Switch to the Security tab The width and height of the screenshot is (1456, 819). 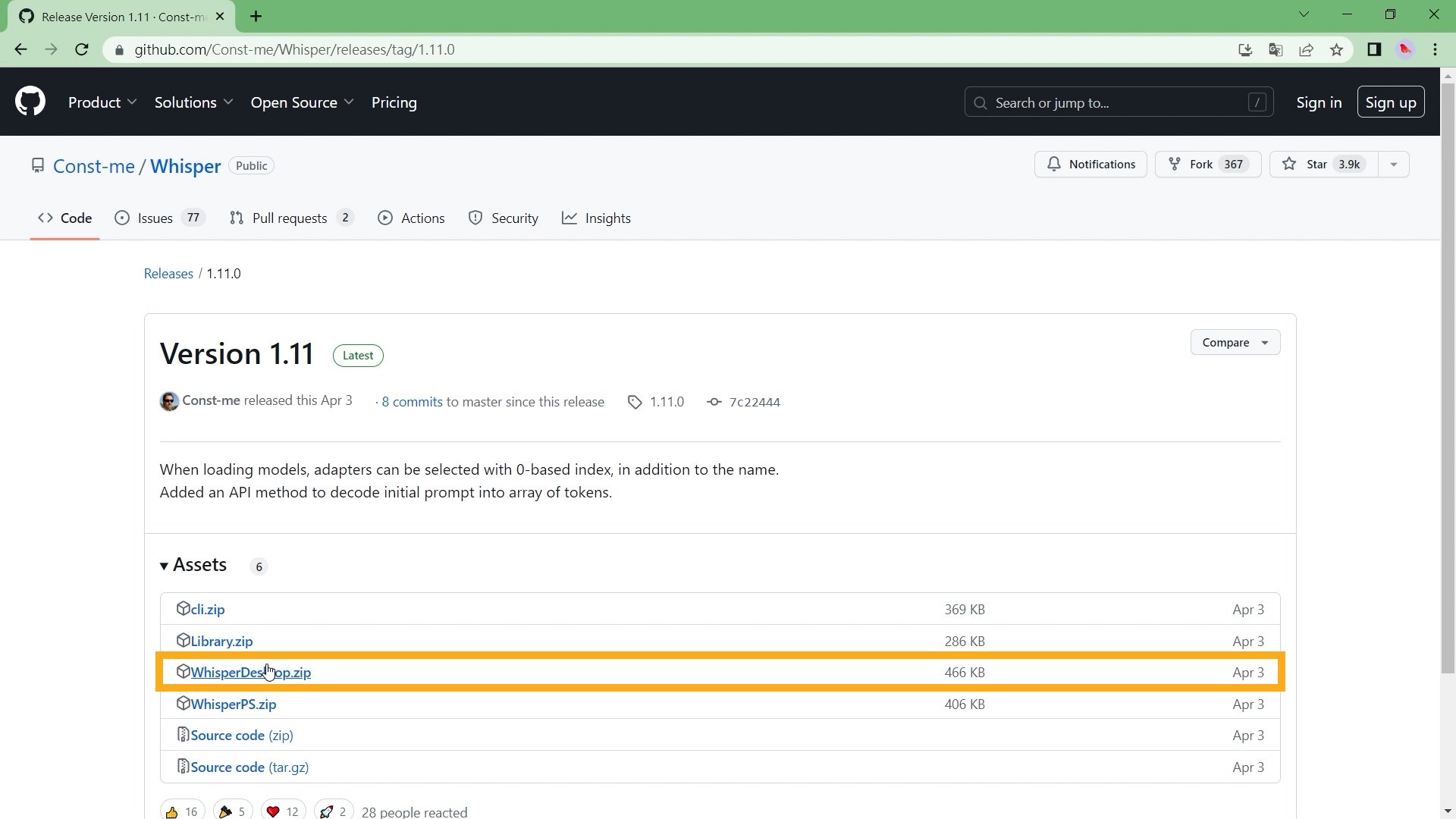point(504,218)
